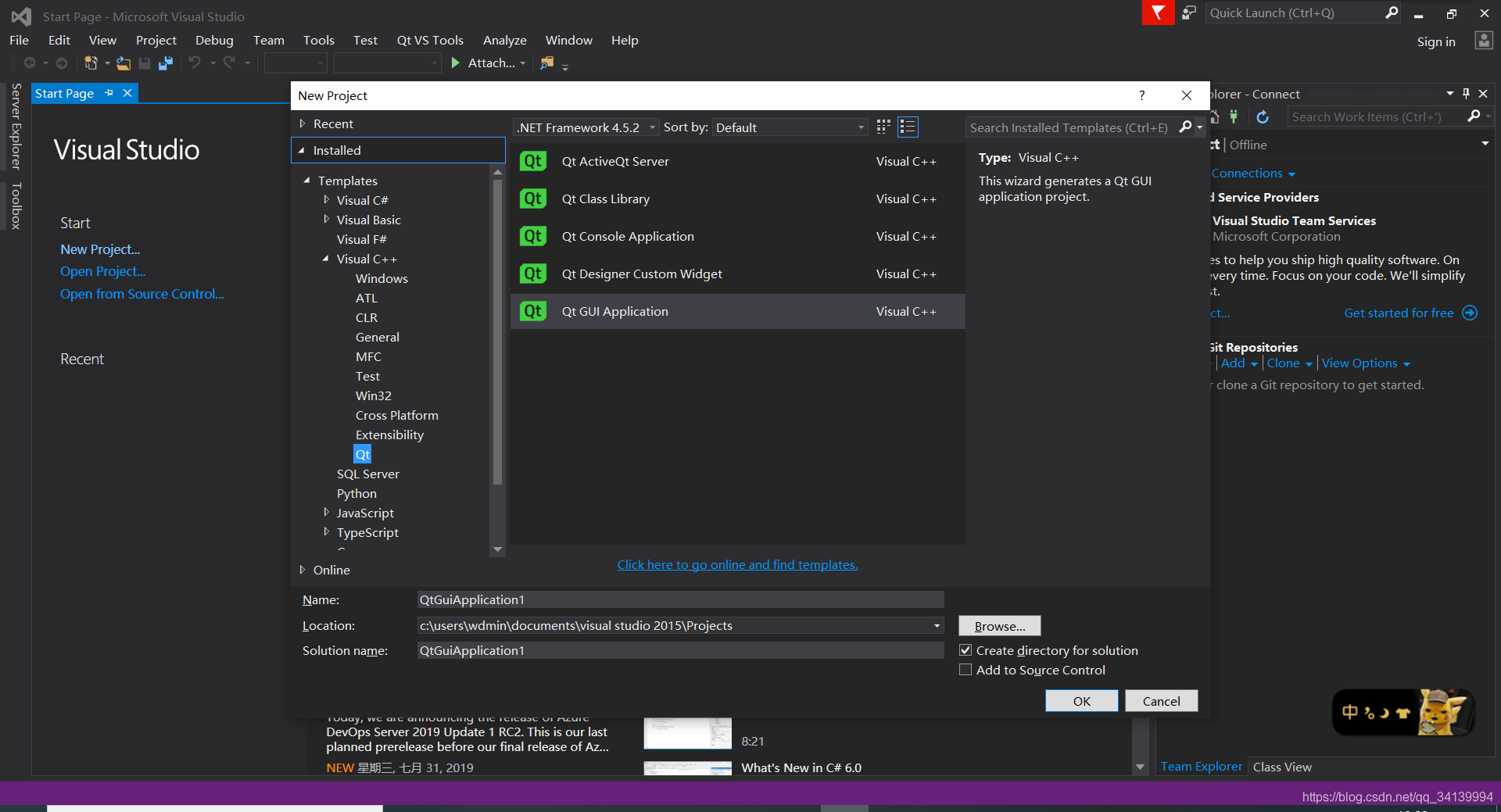Open the Analyze menu
1501x812 pixels.
[504, 40]
